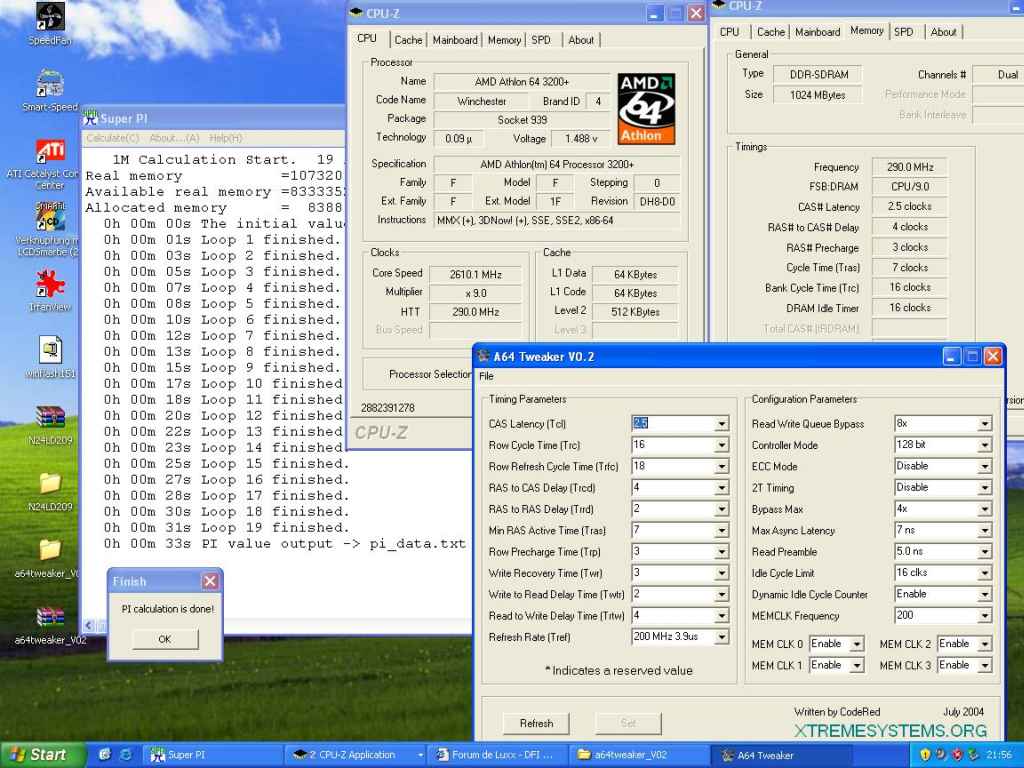Image resolution: width=1024 pixels, height=768 pixels.
Task: Open the Mainboard tab in front CPU-Z
Action: click(x=455, y=40)
